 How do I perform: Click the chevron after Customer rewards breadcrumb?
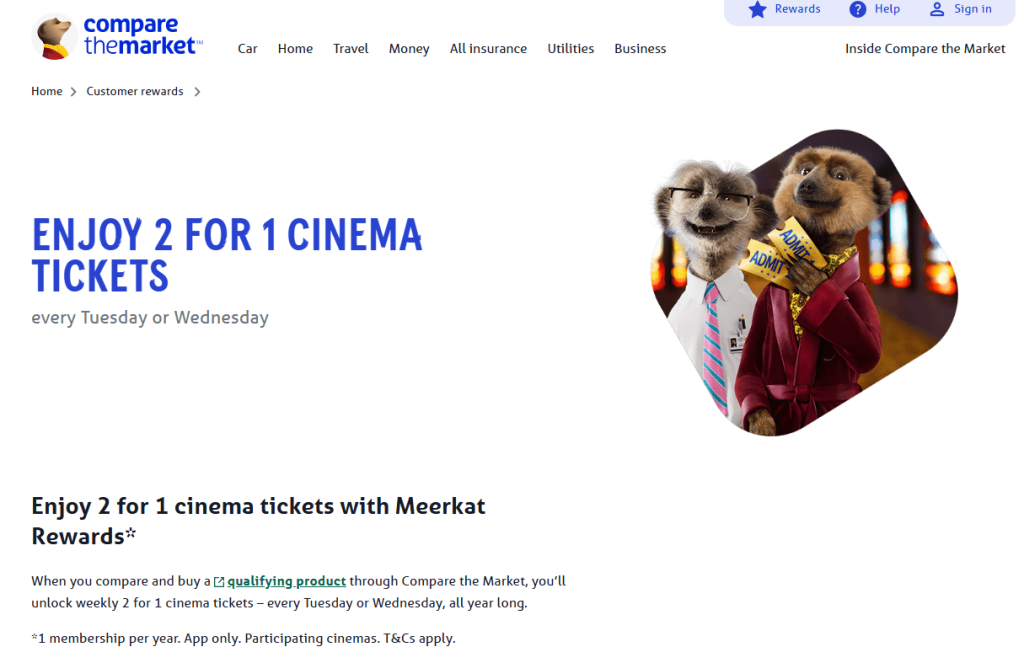pyautogui.click(x=197, y=92)
